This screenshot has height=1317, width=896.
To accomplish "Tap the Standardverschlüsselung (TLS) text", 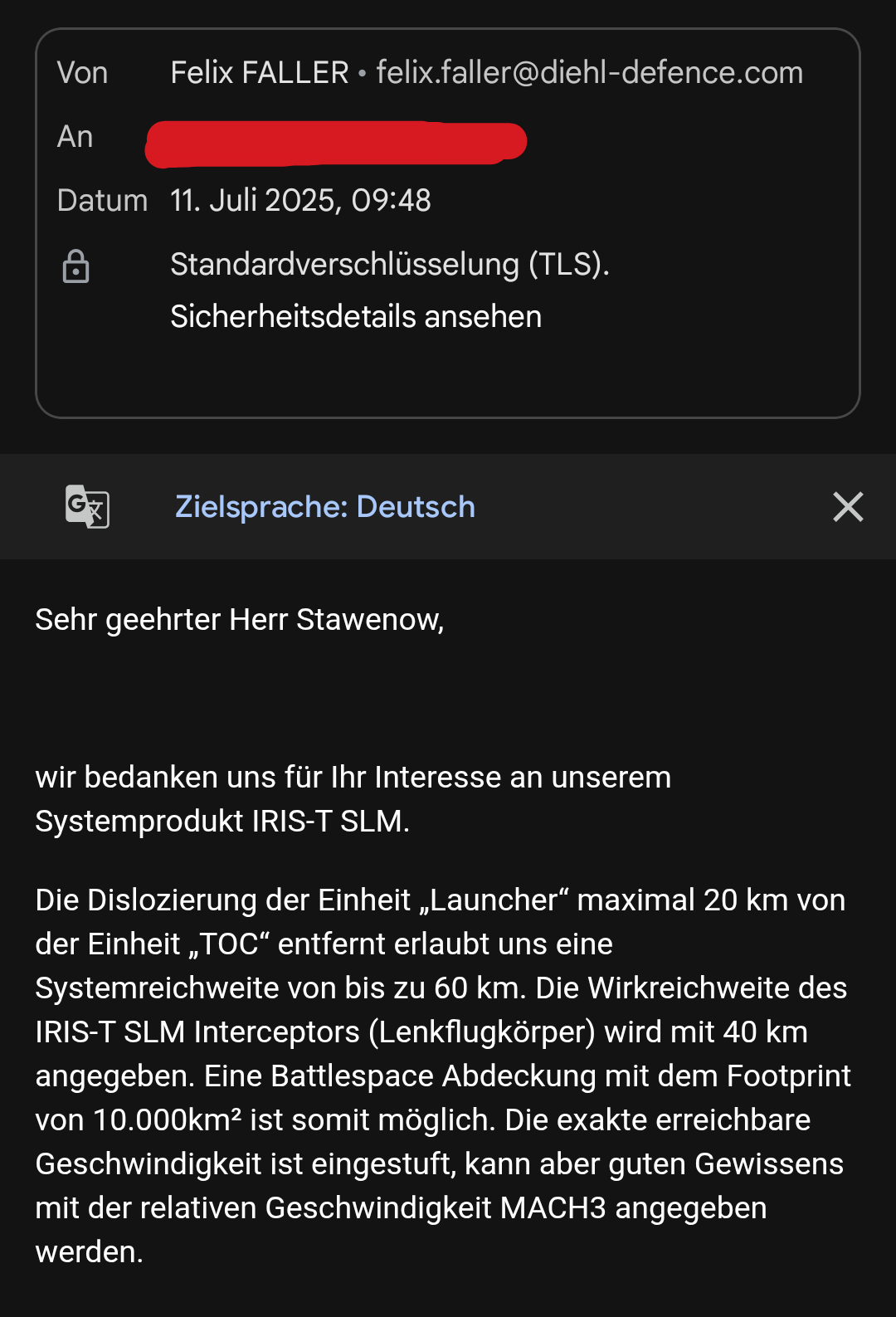I will click(x=390, y=264).
